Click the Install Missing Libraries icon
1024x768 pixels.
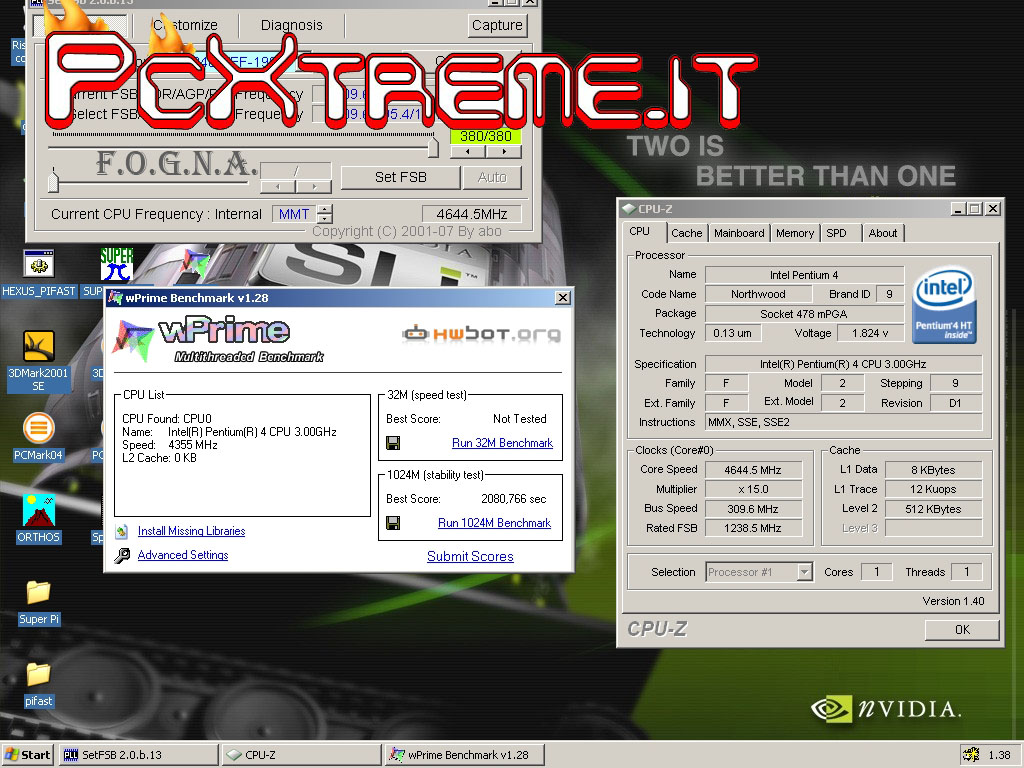(121, 532)
